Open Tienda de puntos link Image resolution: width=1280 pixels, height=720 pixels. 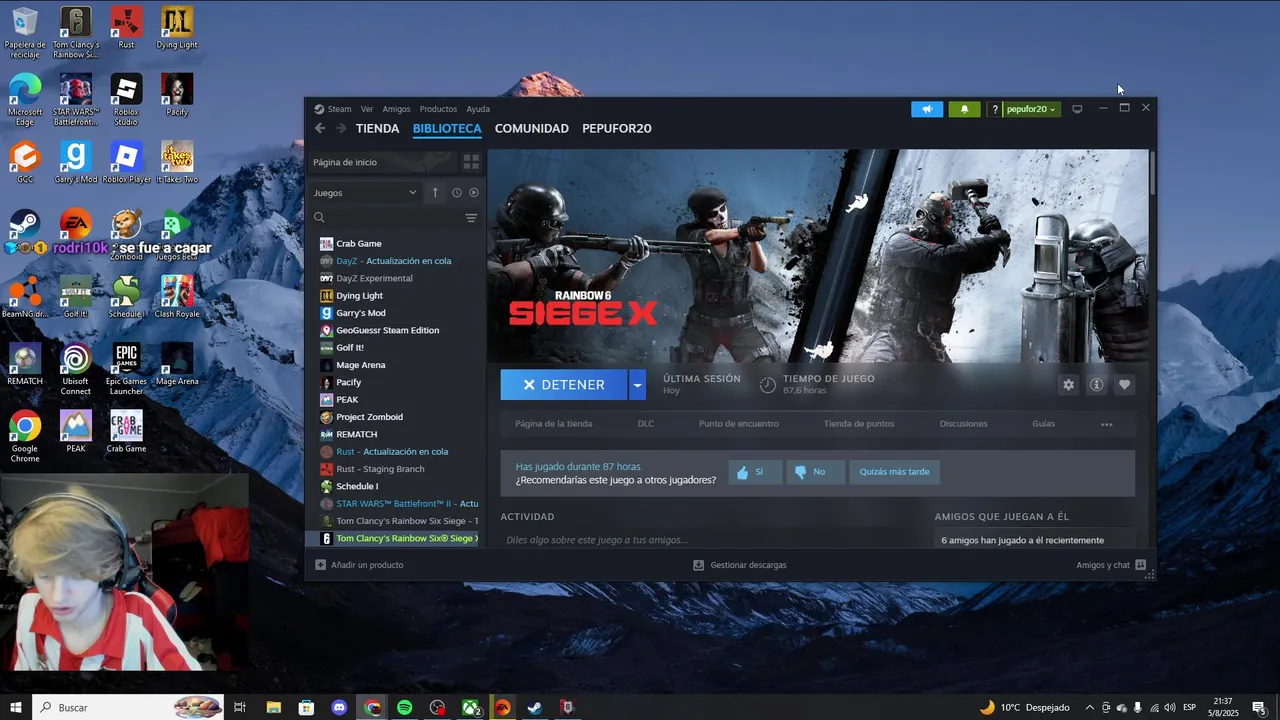pos(859,424)
